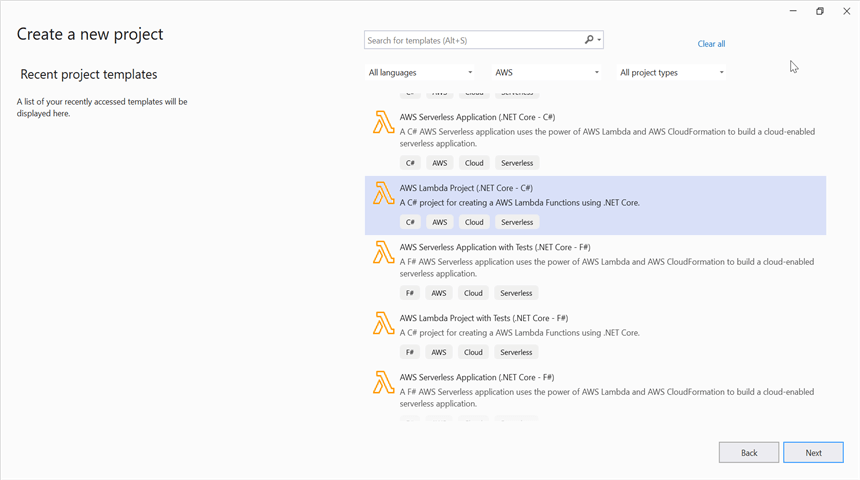
Task: Expand the All project types dropdown
Action: [x=672, y=72]
